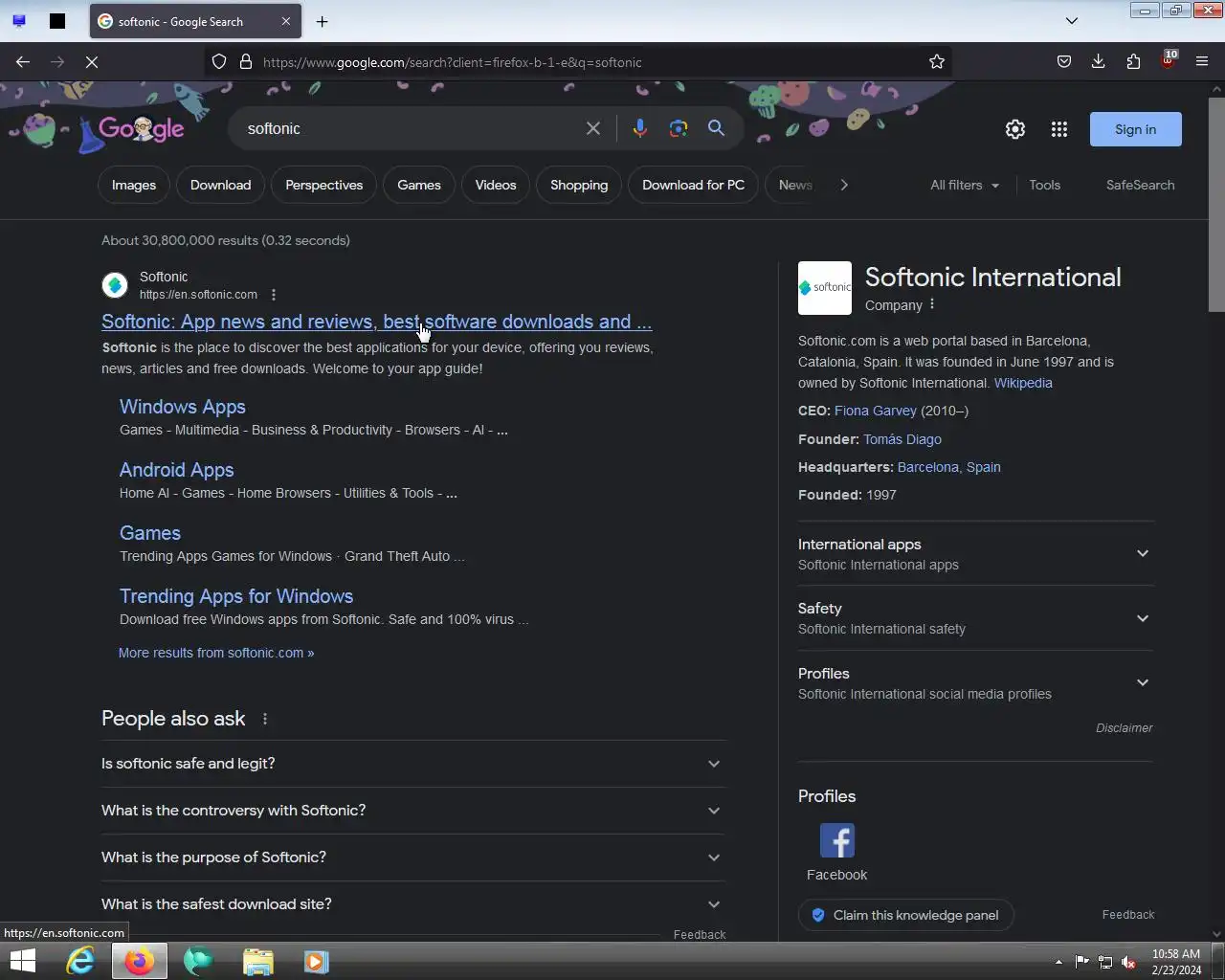
Task: Clear the search box with the X
Action: coord(593,128)
